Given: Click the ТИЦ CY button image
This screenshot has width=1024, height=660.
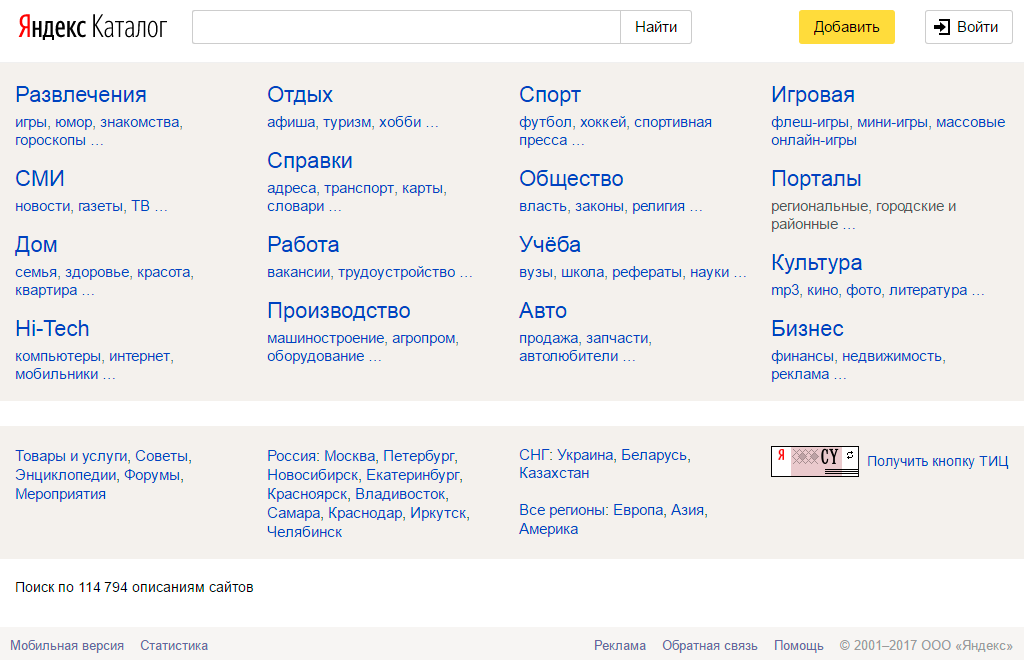Looking at the screenshot, I should (x=814, y=462).
